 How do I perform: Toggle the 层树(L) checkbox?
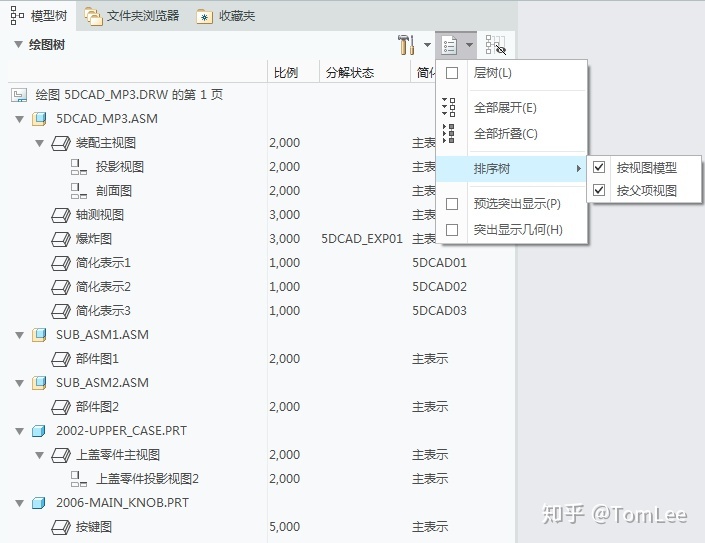tap(452, 73)
